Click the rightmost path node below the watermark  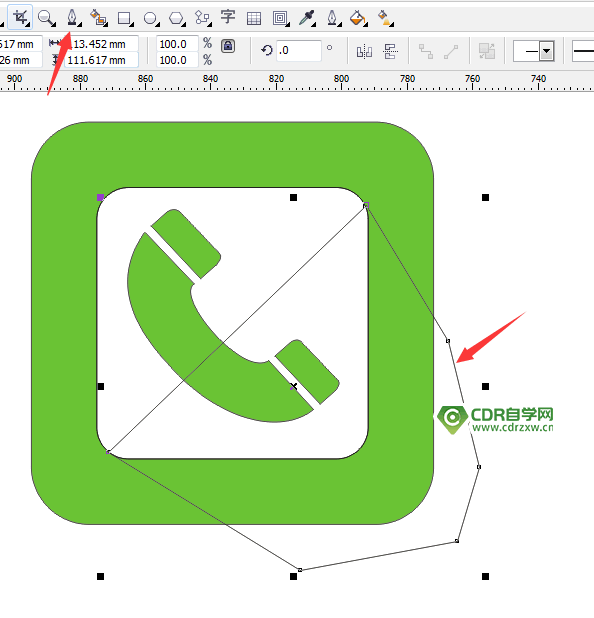point(479,467)
